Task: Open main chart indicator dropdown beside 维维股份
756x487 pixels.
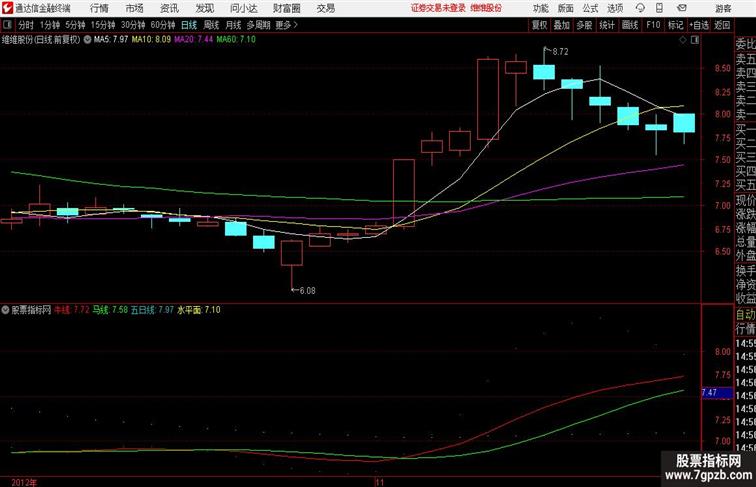Action: click(x=87, y=40)
